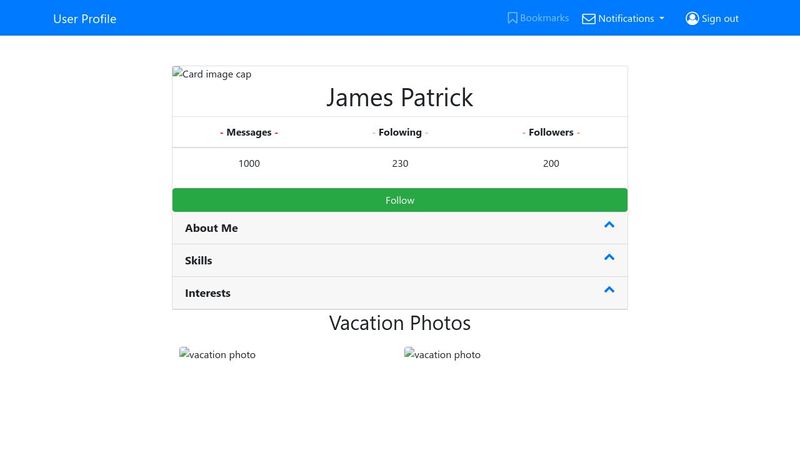Click the bookmark icon in navbar

pyautogui.click(x=512, y=18)
